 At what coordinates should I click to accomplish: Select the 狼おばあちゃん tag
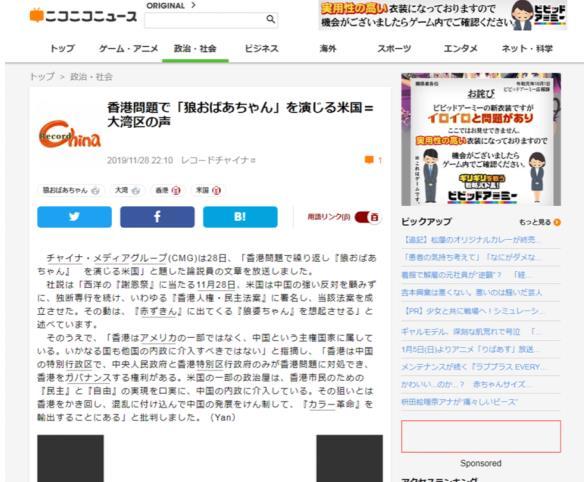click(x=71, y=190)
